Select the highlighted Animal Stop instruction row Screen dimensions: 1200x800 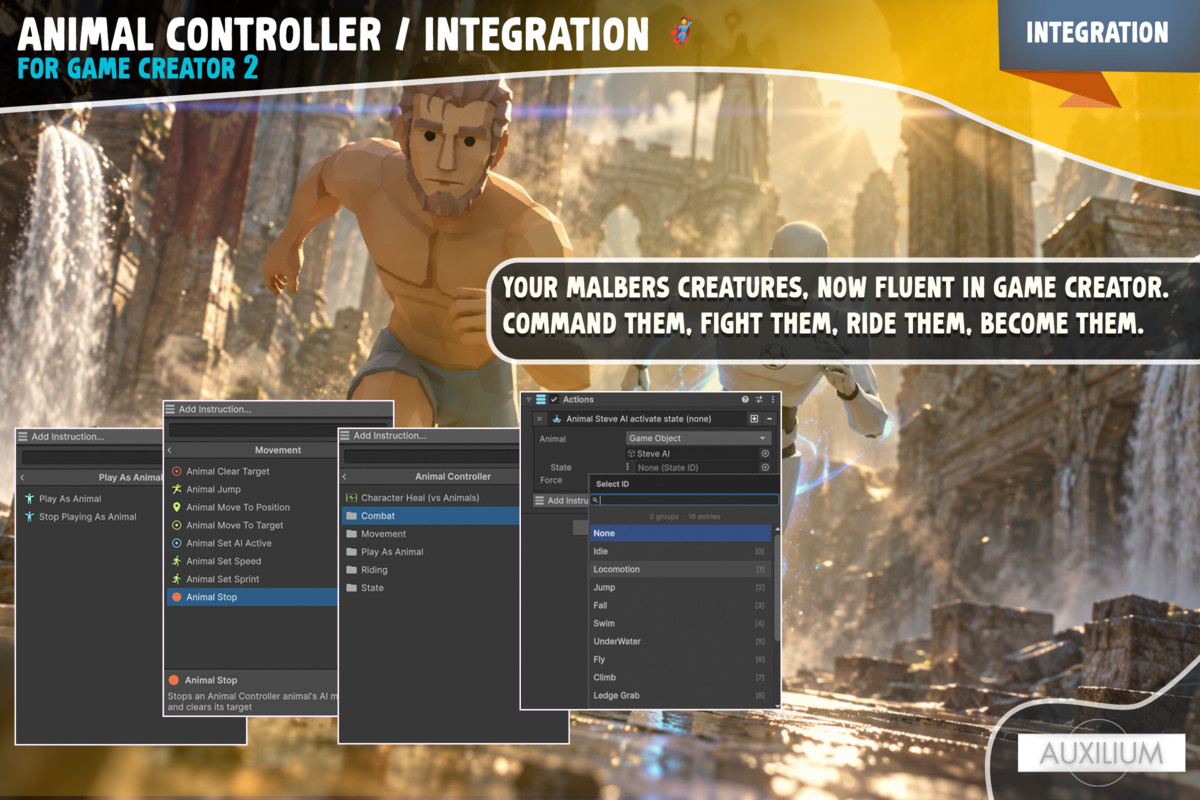point(251,597)
